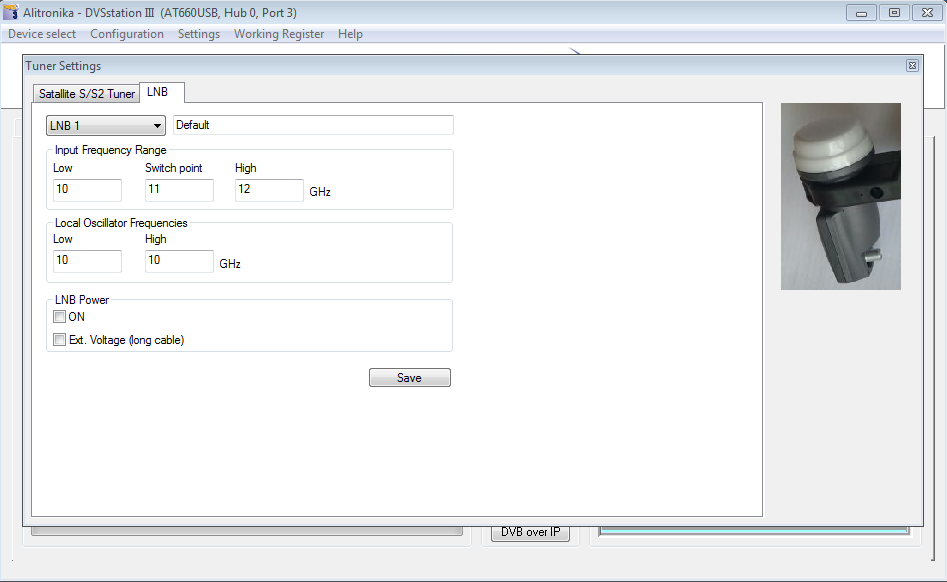Open the Configuration menu

tap(127, 34)
